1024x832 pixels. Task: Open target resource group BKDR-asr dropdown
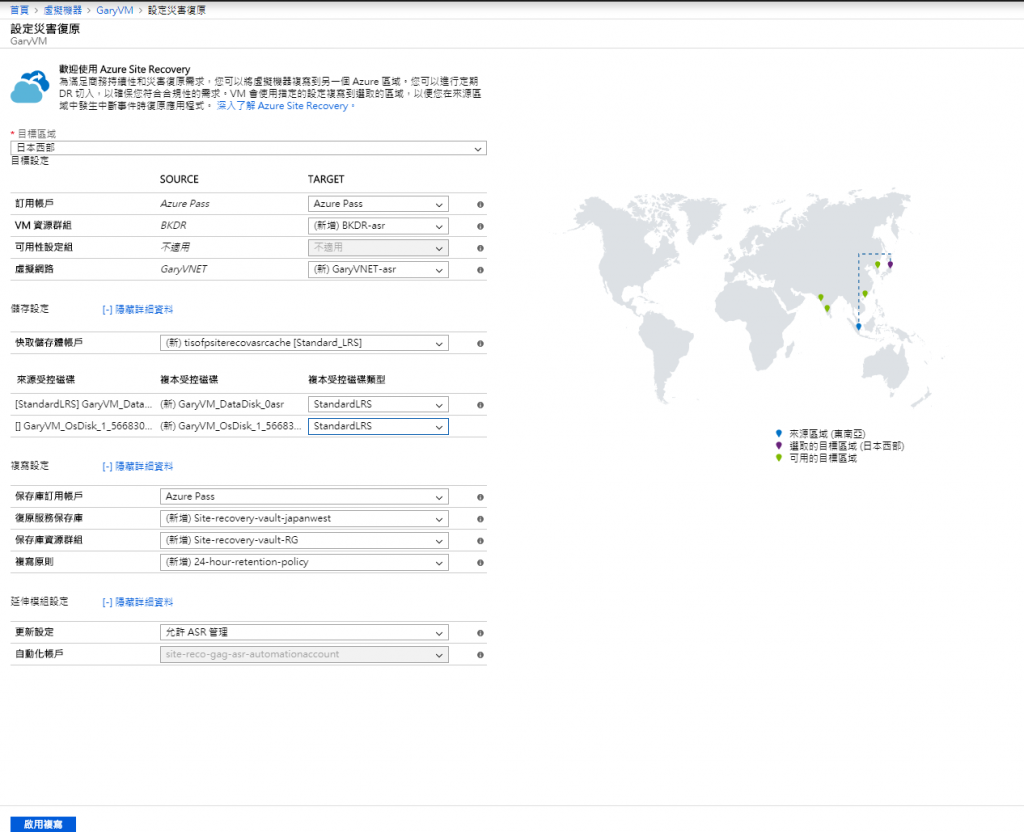[x=378, y=226]
